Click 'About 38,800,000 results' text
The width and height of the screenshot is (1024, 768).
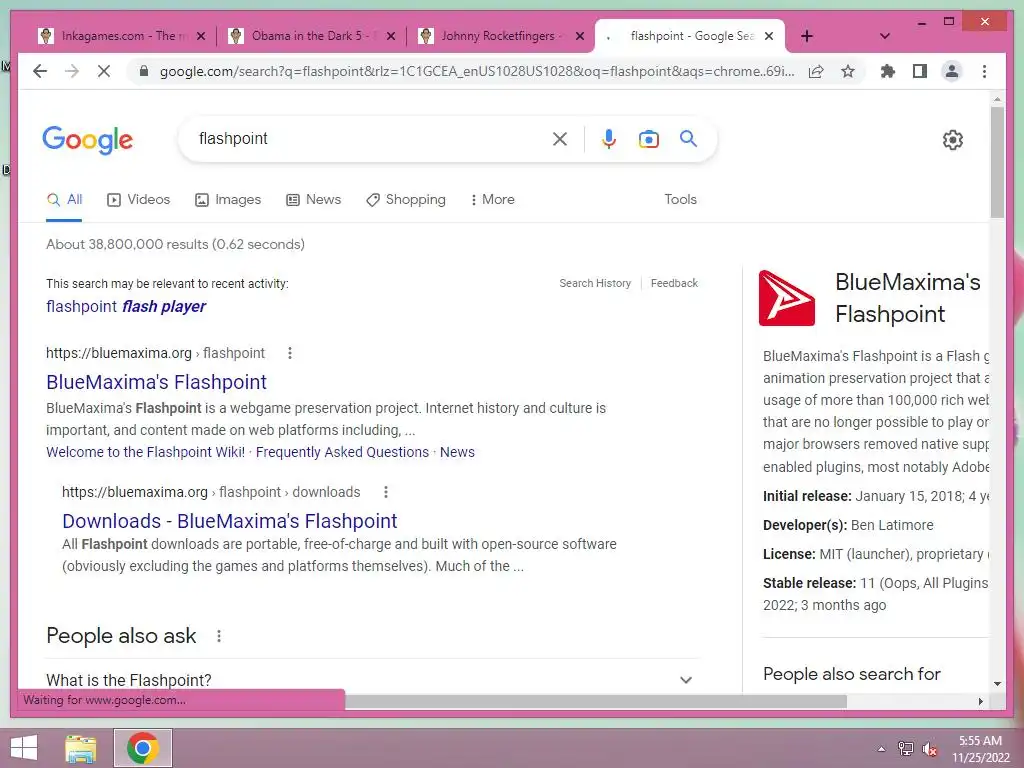click(x=175, y=244)
